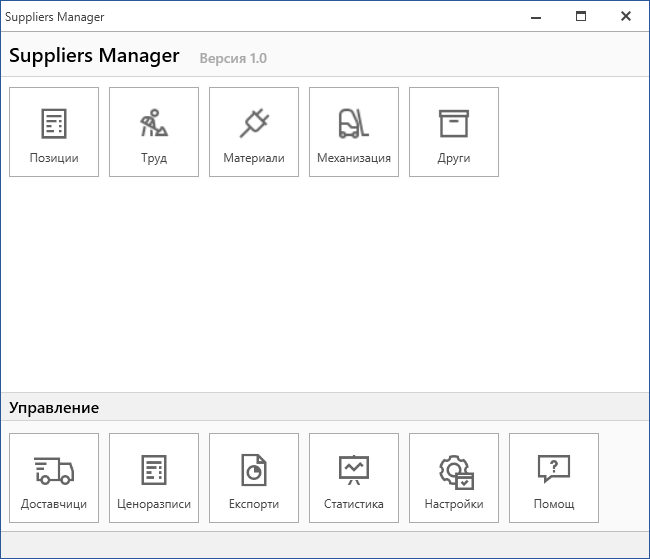Click the 'Механизация' label text
The width and height of the screenshot is (650, 559).
pos(354,158)
